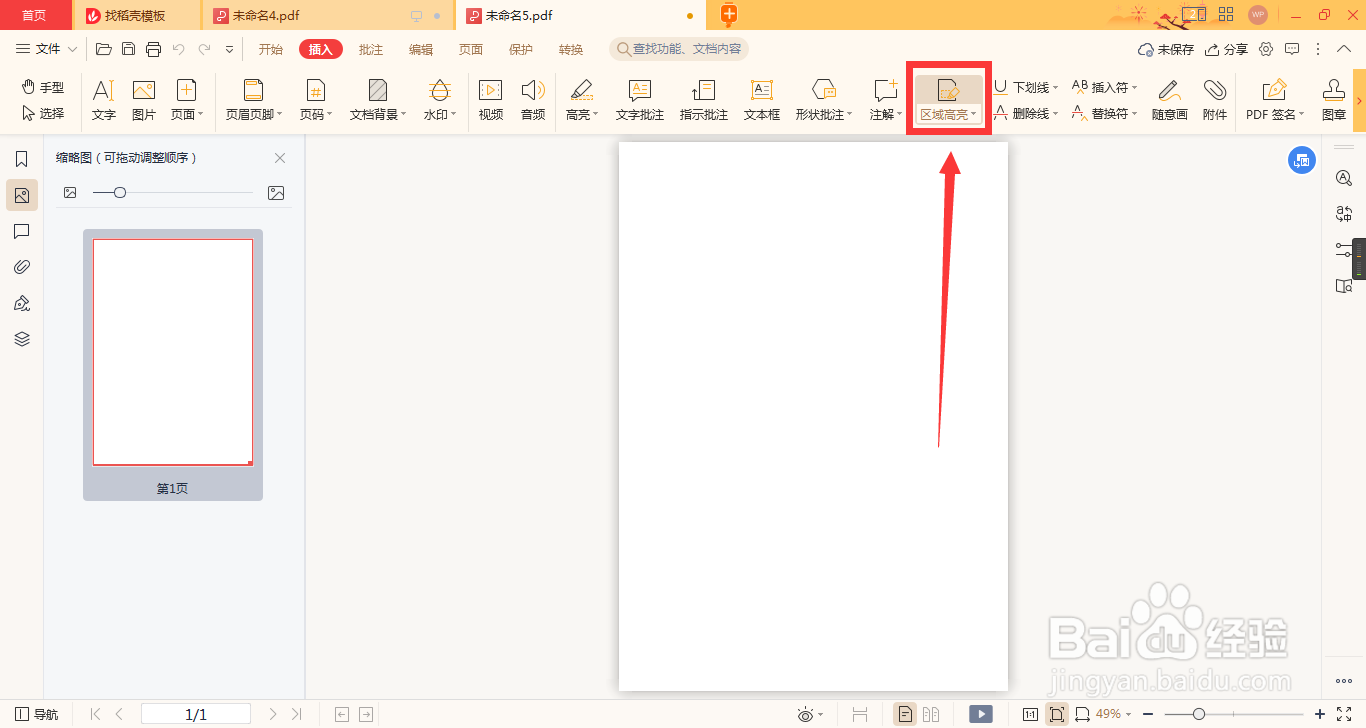Switch to two-page view

[931, 714]
